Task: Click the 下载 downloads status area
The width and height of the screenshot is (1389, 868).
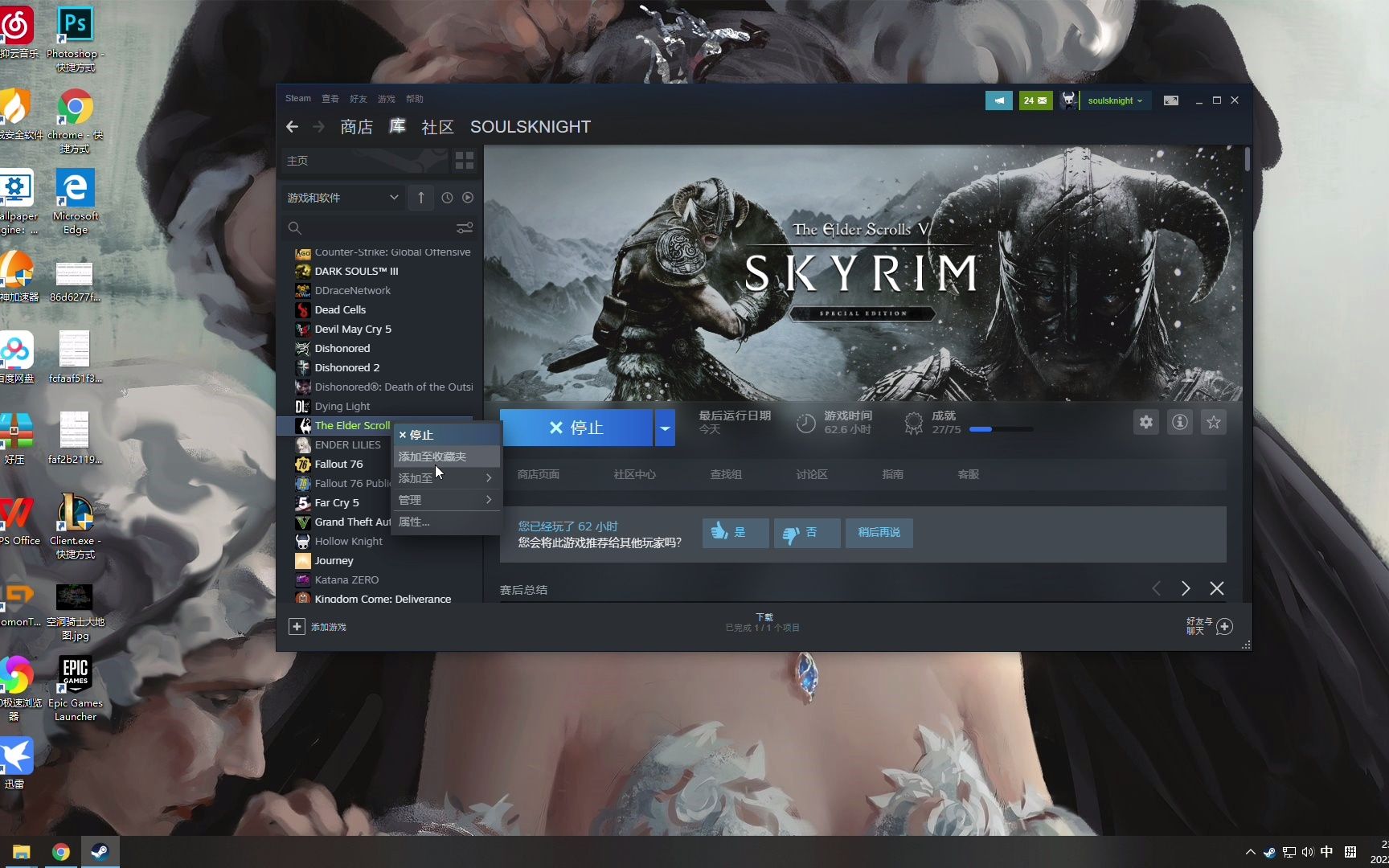Action: (763, 622)
